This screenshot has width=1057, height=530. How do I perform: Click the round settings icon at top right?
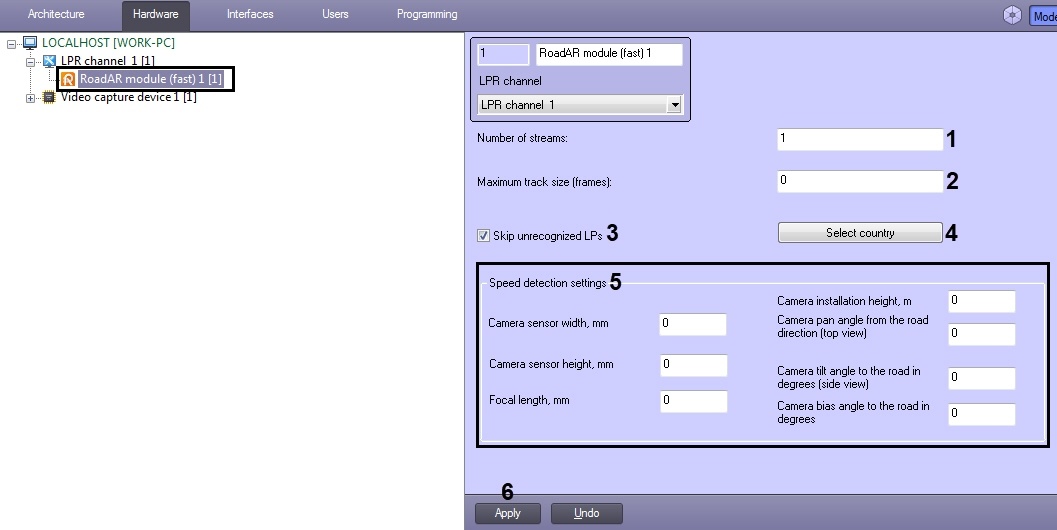tap(1013, 16)
